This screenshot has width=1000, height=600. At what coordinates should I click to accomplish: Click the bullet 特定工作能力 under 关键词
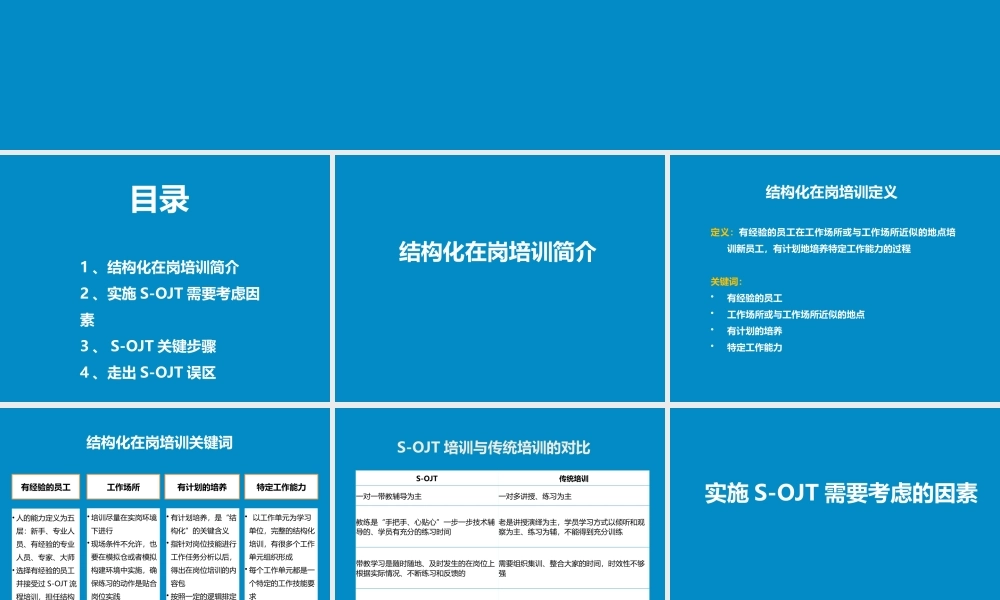coord(754,348)
